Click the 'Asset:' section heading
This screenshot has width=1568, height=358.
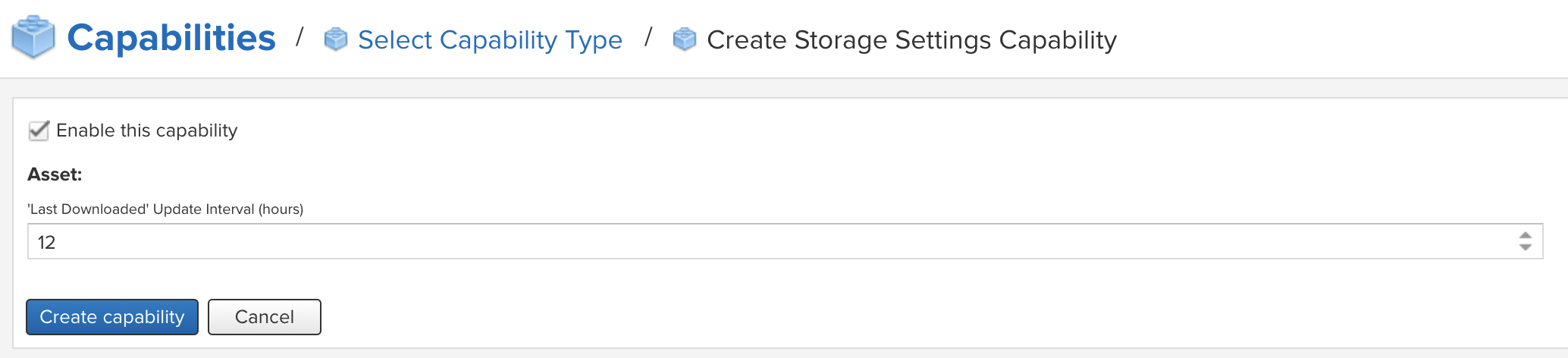pyautogui.click(x=55, y=174)
